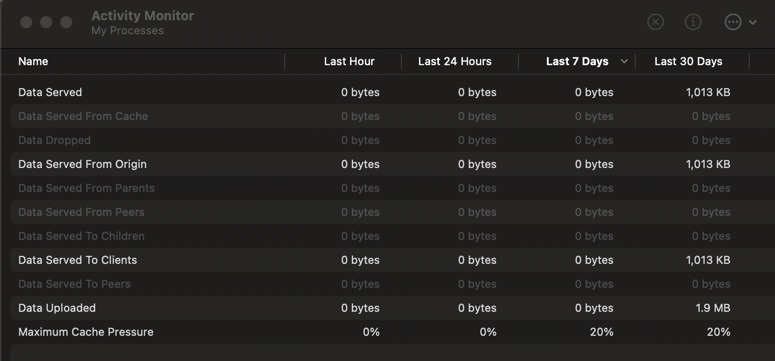This screenshot has height=361, width=775.
Task: Select the Data Served From Origin row
Action: (x=388, y=164)
